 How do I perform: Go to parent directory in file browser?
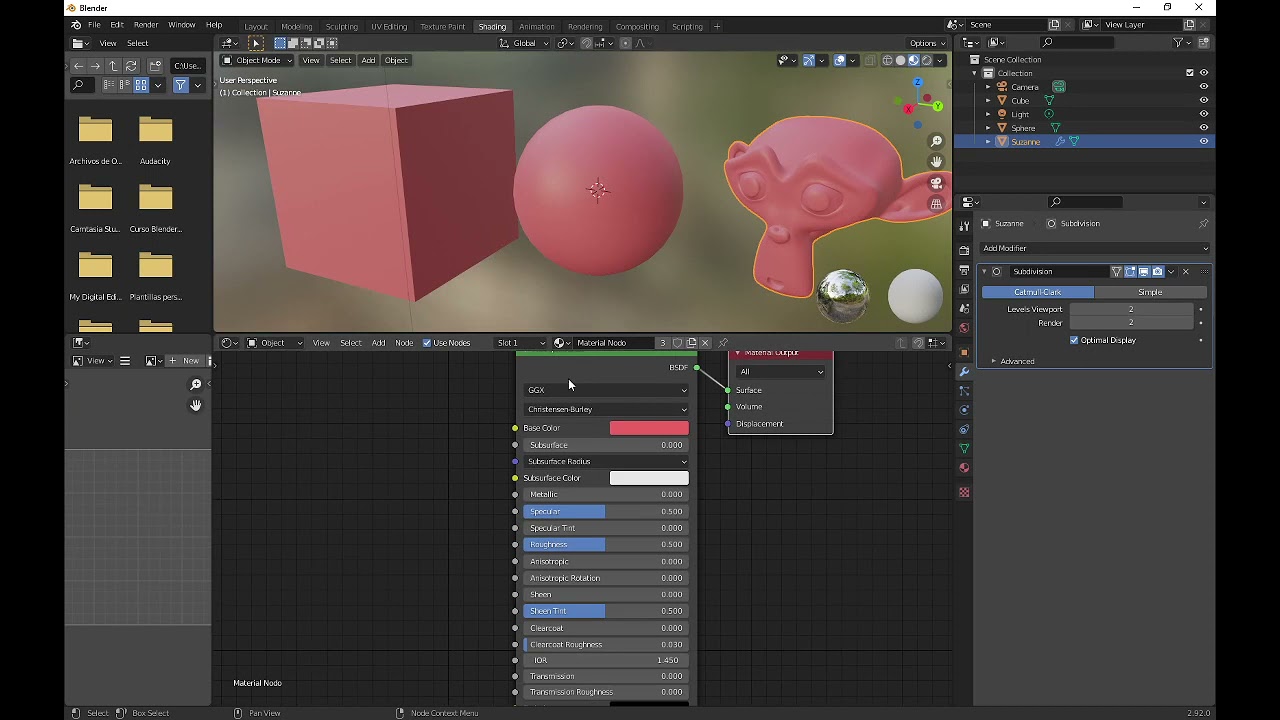coord(113,66)
